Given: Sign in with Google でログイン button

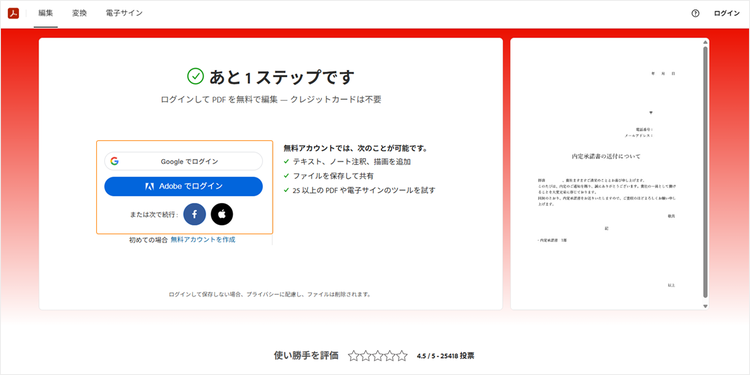Looking at the screenshot, I should pyautogui.click(x=184, y=161).
